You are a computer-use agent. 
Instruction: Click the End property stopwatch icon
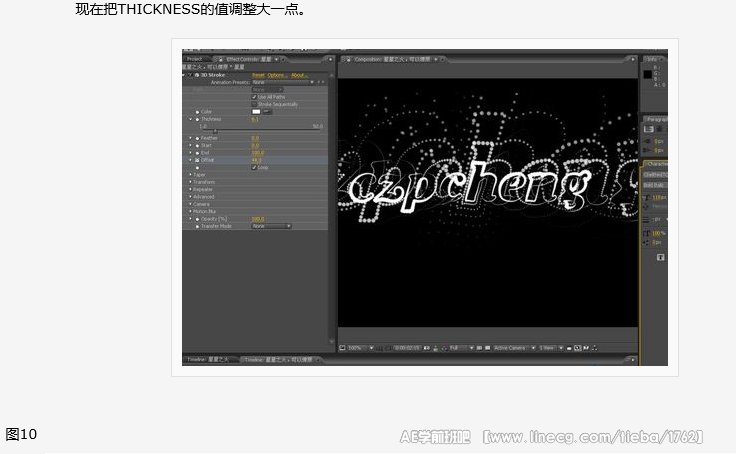(197, 153)
